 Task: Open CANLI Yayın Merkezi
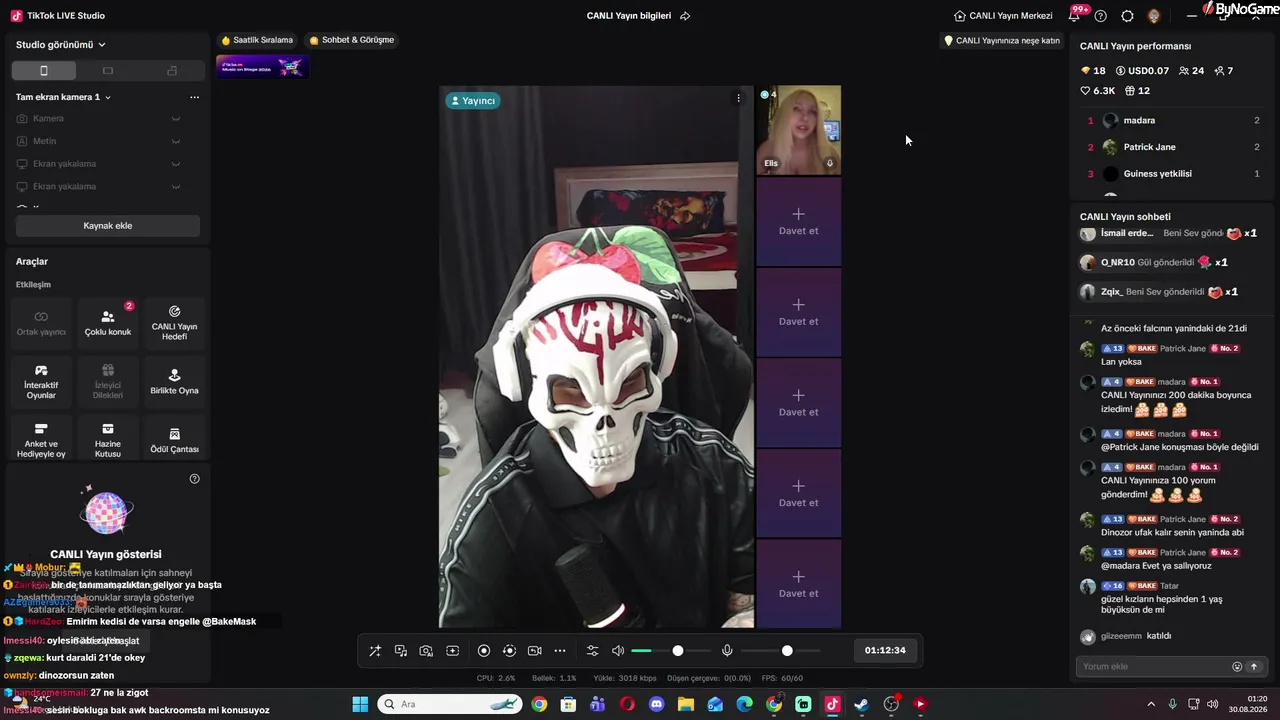(x=1003, y=16)
